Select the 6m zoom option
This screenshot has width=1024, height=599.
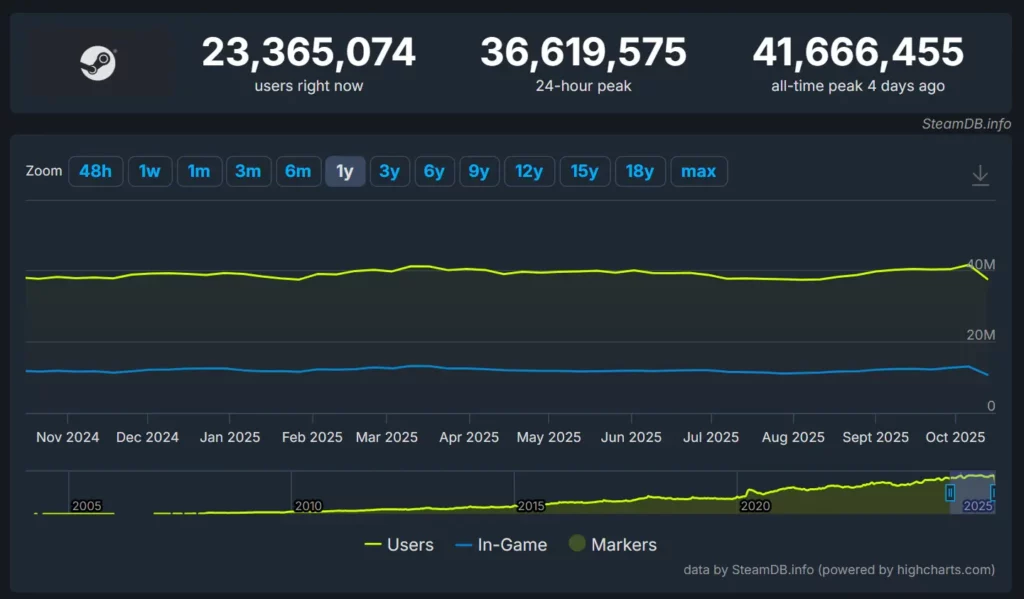(x=298, y=171)
